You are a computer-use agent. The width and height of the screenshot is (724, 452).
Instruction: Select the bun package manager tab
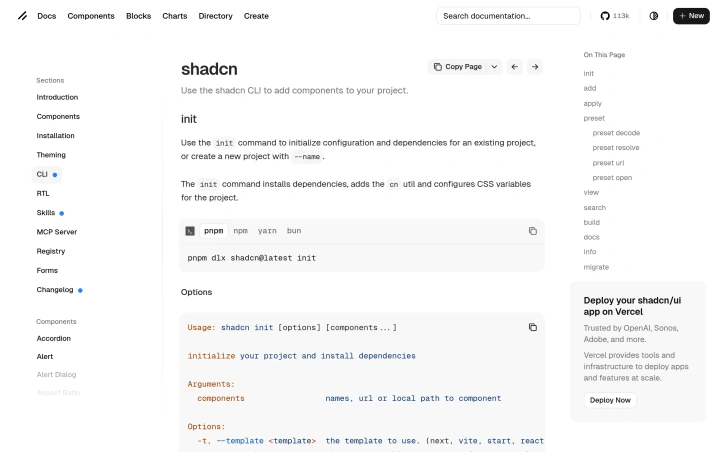pos(294,231)
